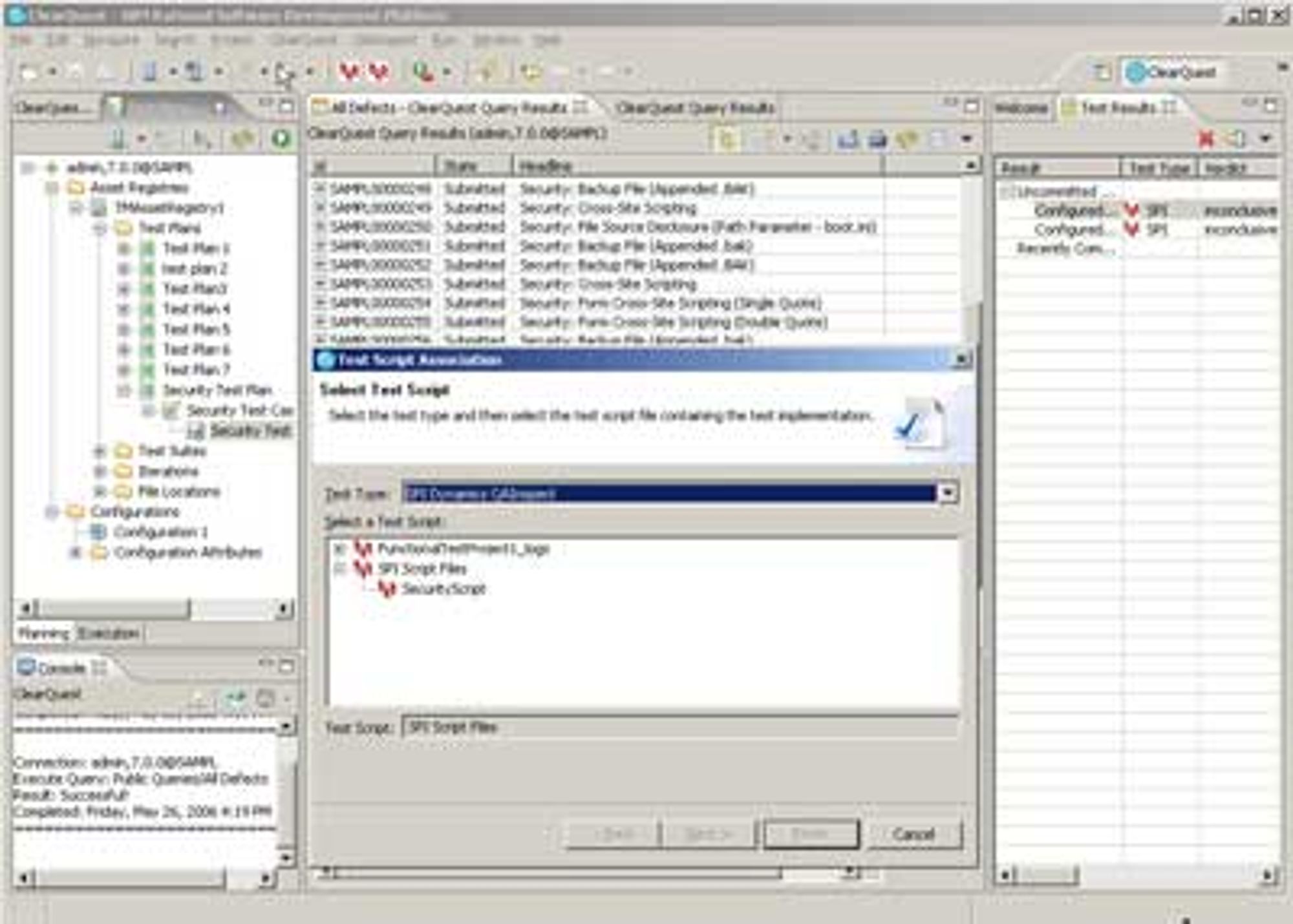1293x924 pixels.
Task: Switch to the Test Results tab
Action: [x=1118, y=107]
